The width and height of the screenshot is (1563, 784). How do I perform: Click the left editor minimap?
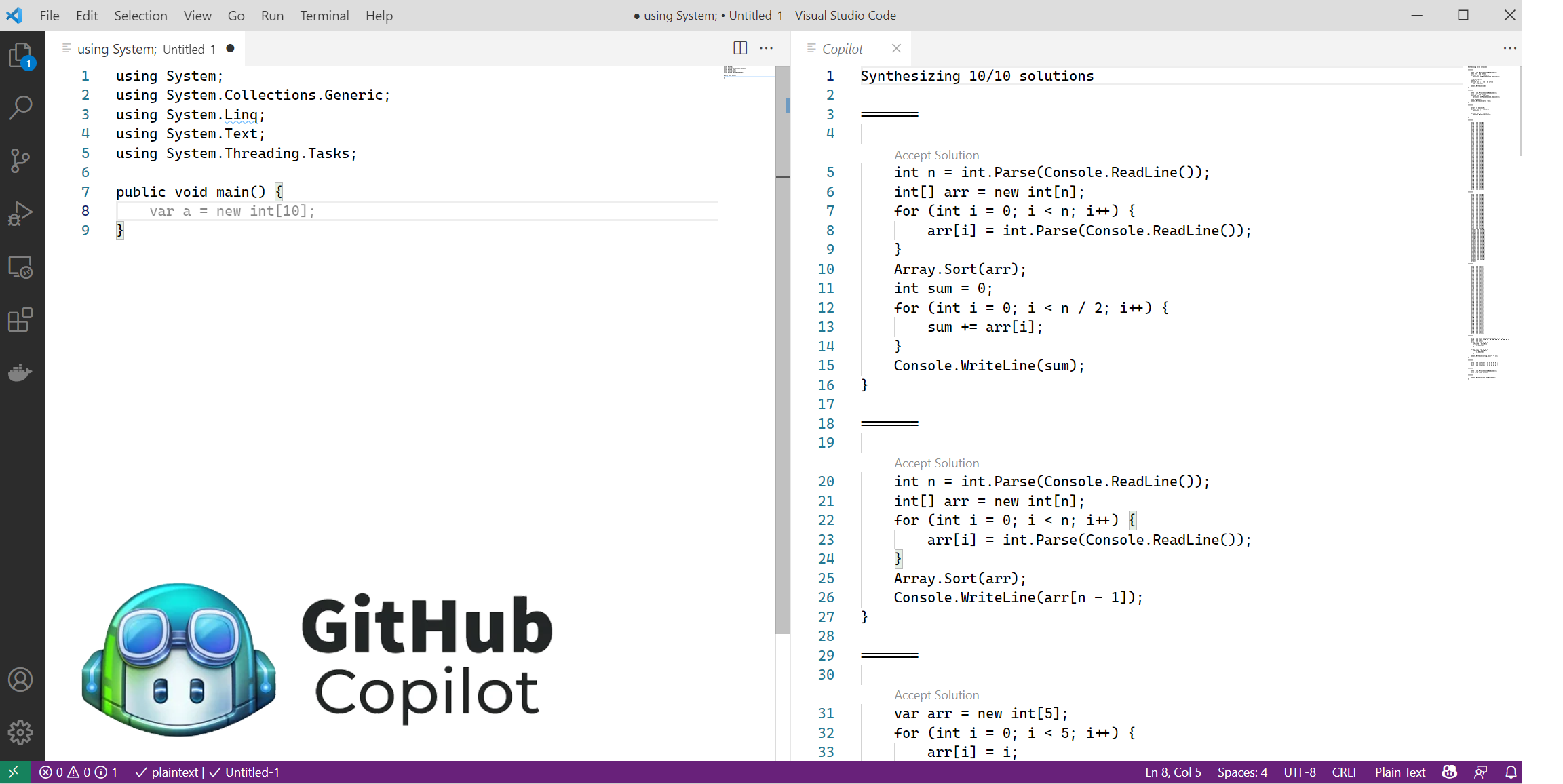(x=749, y=72)
